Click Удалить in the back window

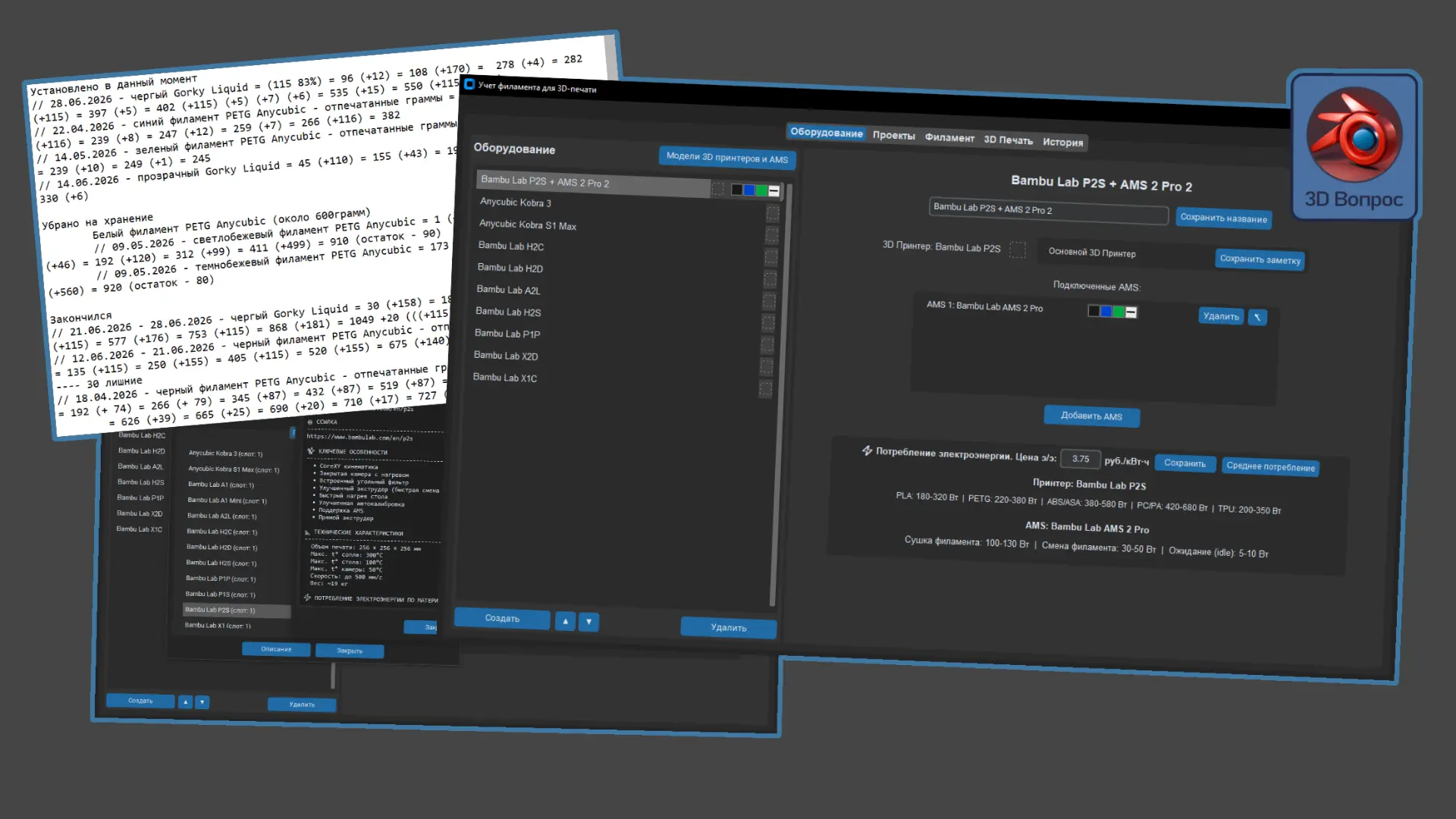(x=302, y=704)
